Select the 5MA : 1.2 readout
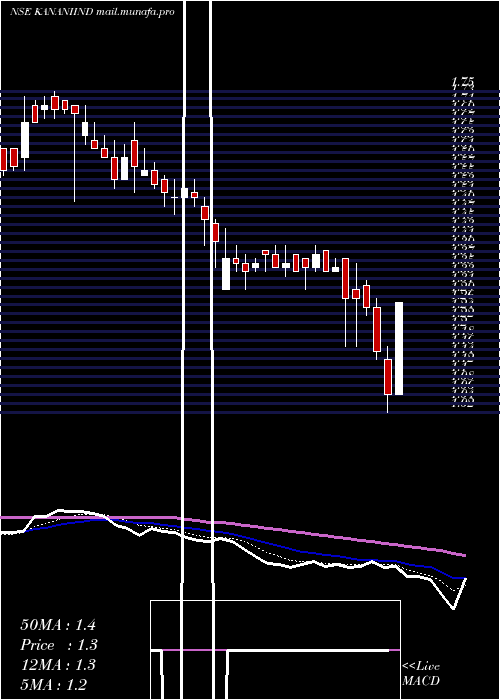 click(54, 685)
